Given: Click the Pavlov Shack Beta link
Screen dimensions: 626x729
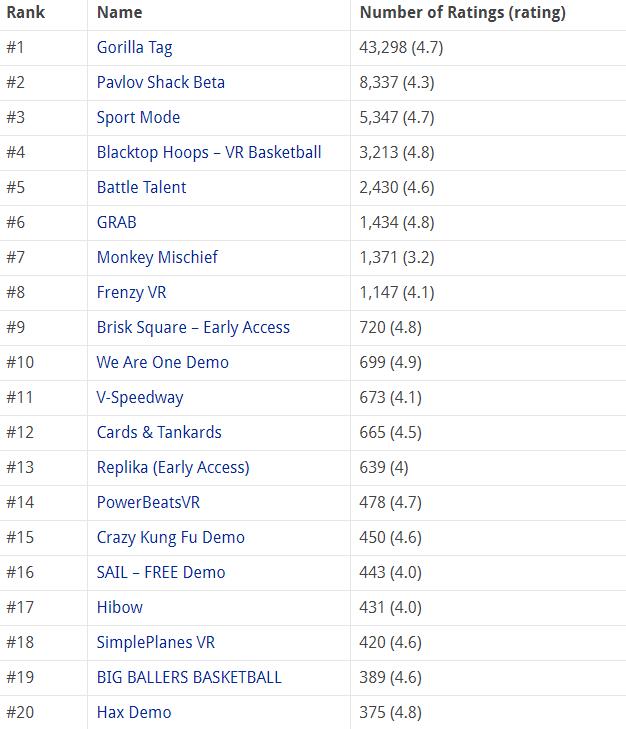Looking at the screenshot, I should 160,82.
